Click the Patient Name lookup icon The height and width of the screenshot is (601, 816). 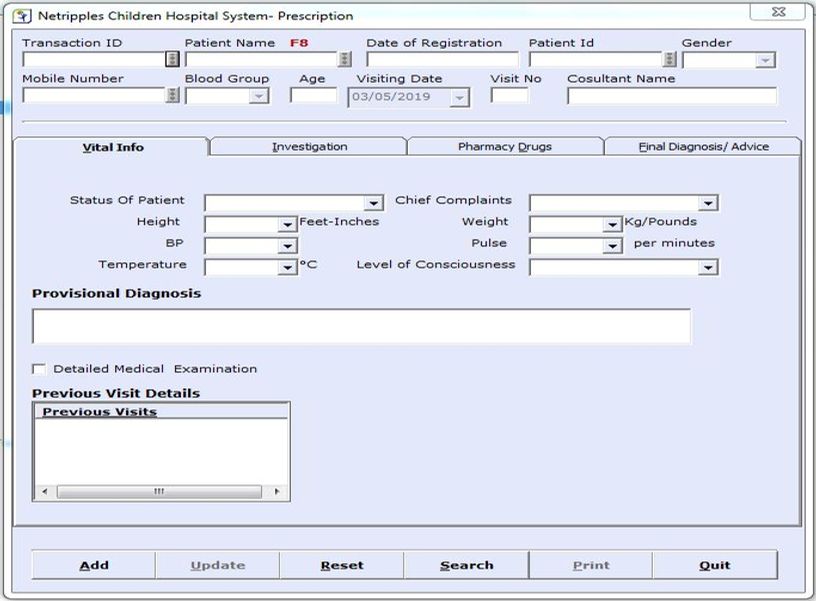345,59
